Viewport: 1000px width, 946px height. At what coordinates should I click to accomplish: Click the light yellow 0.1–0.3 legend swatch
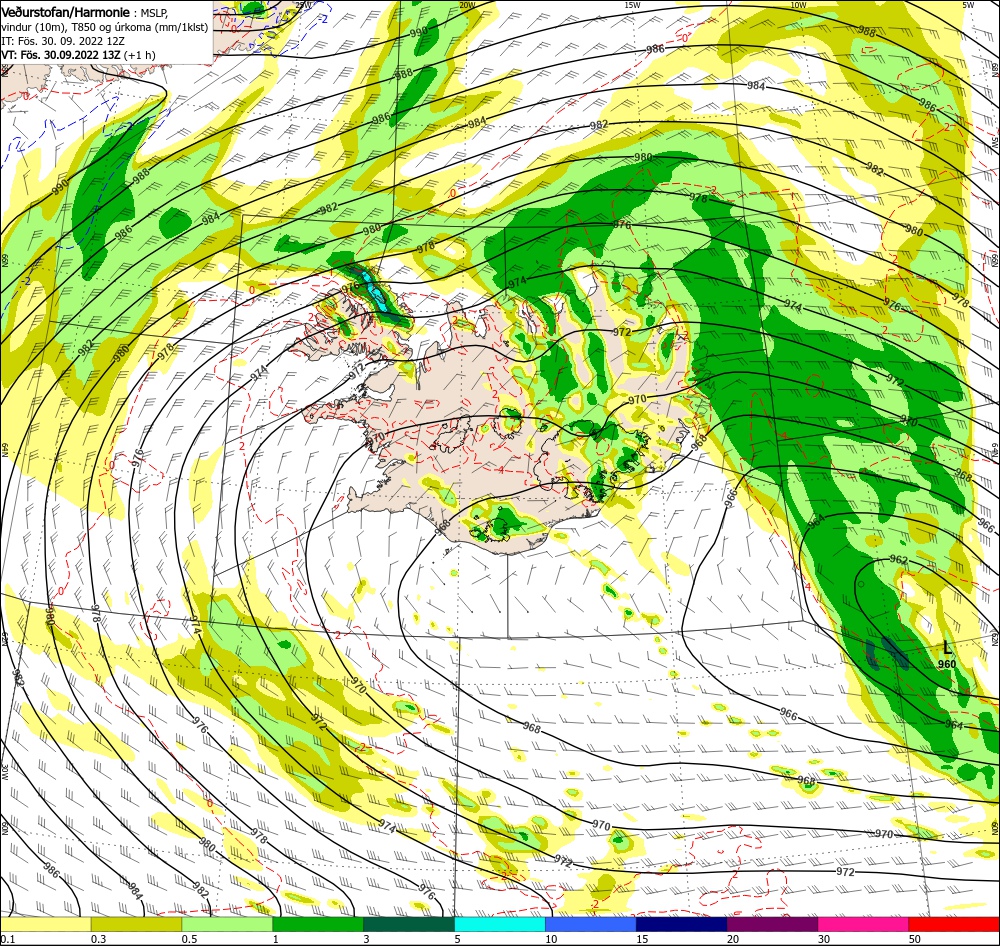(x=45, y=924)
